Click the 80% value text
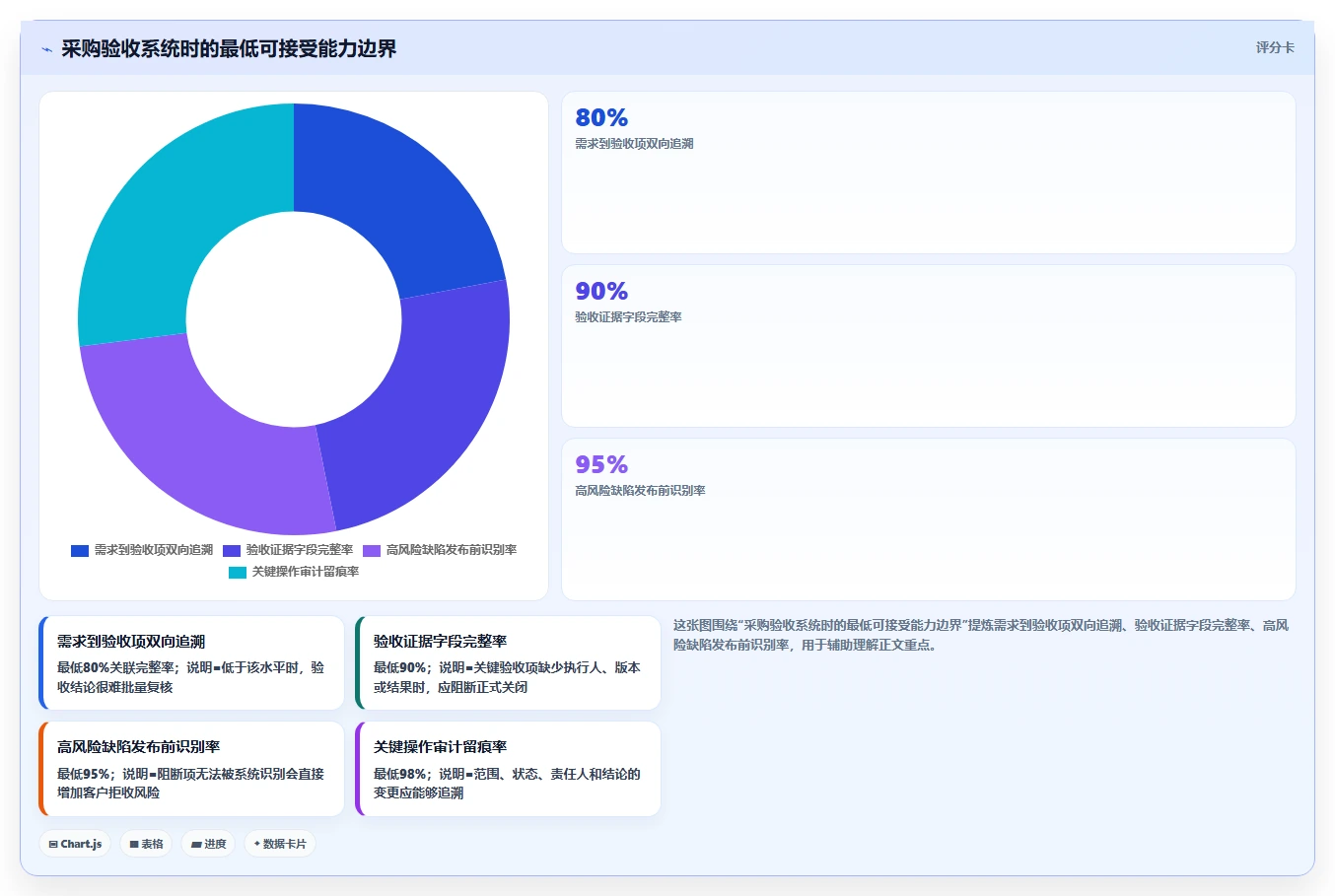 click(x=601, y=117)
